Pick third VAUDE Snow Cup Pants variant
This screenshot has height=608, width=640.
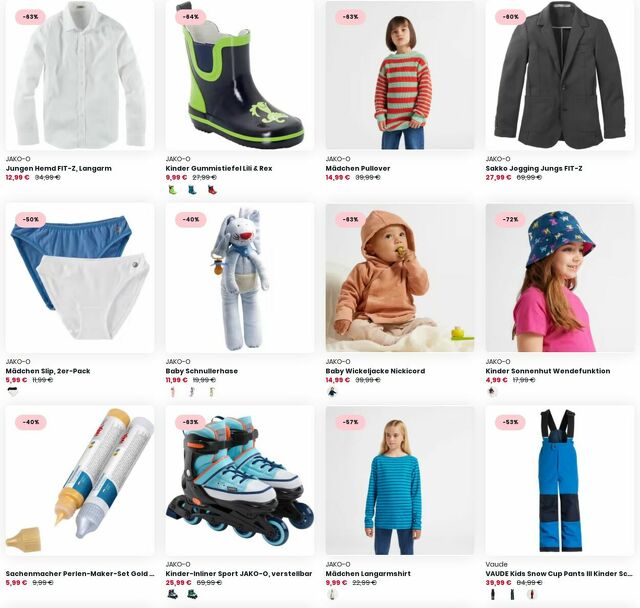[x=532, y=595]
